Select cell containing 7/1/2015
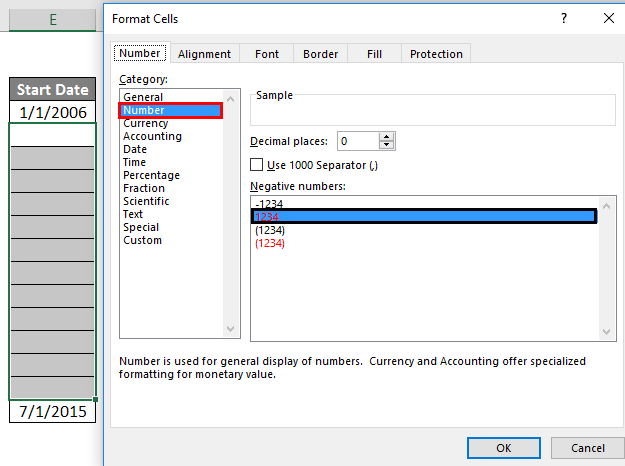 pos(52,411)
